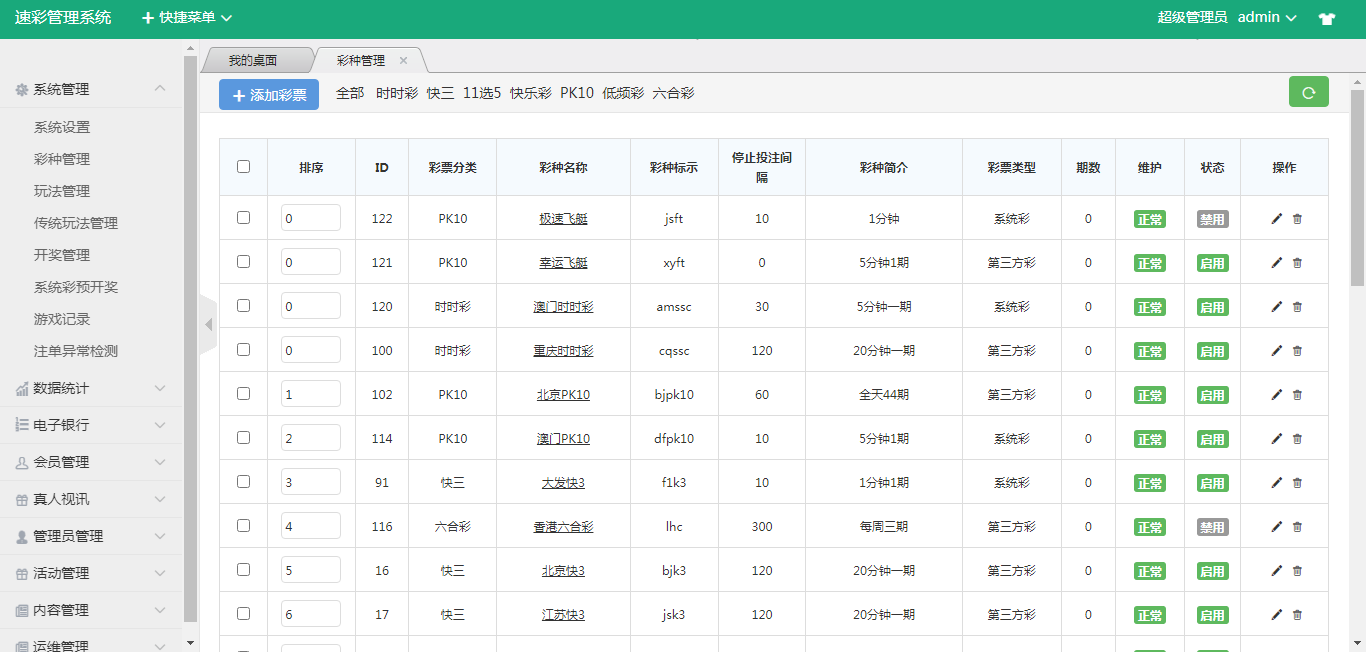Click the sort input for 江苏快3 row
This screenshot has height=652, width=1366.
(x=310, y=614)
